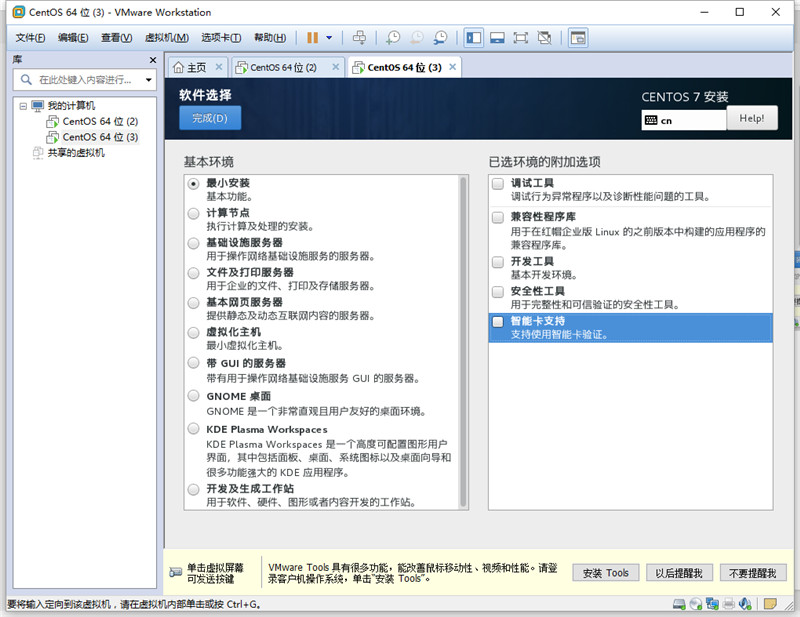Open the 编辑(E) menu
Image resolution: width=800 pixels, height=617 pixels.
click(x=73, y=37)
